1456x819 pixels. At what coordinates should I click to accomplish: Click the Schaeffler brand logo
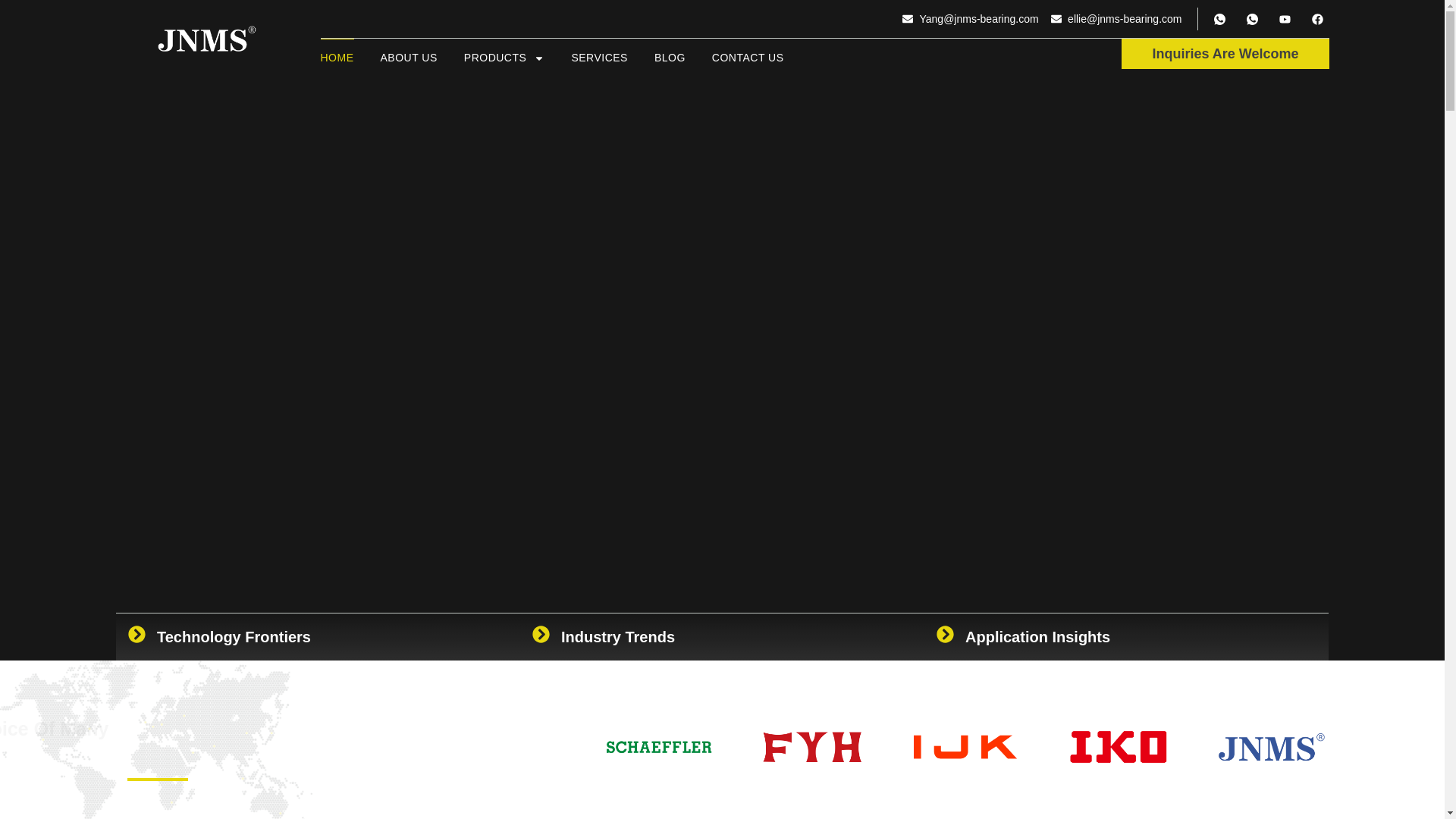point(658,747)
